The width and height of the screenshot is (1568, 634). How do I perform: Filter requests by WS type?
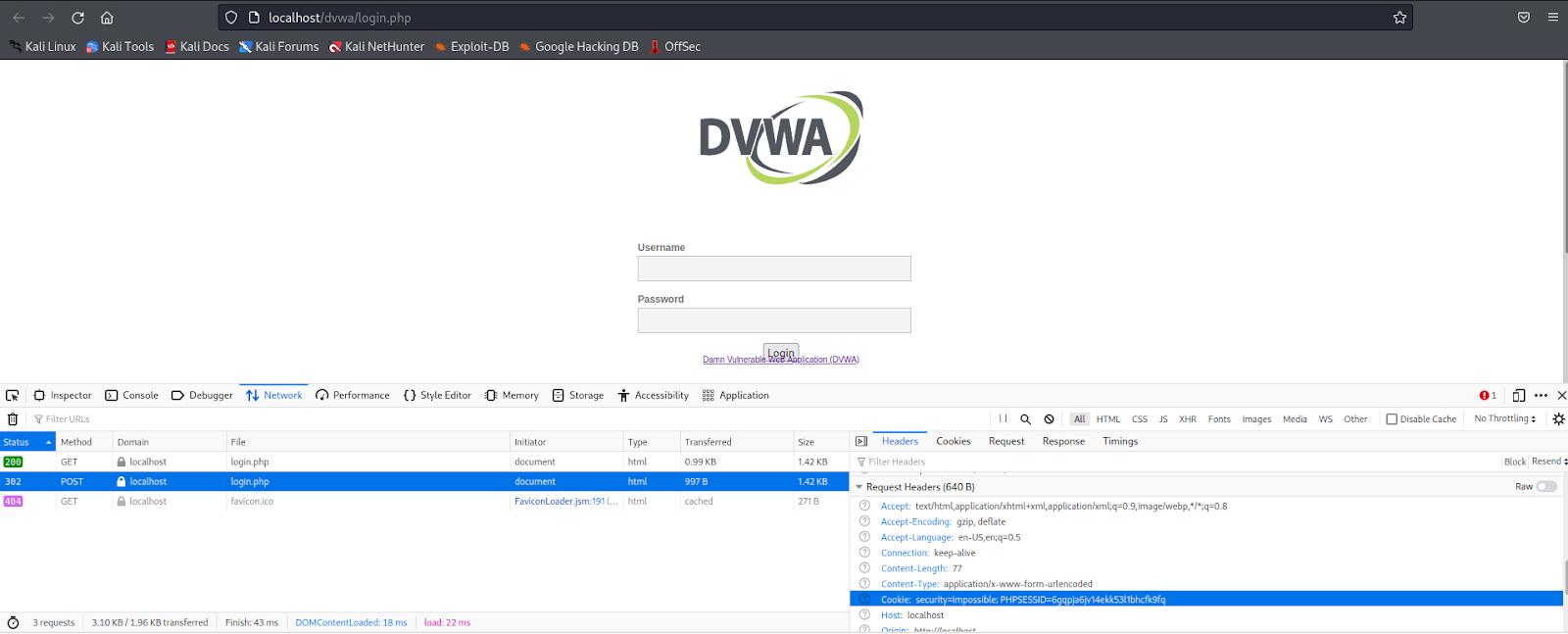(1325, 419)
